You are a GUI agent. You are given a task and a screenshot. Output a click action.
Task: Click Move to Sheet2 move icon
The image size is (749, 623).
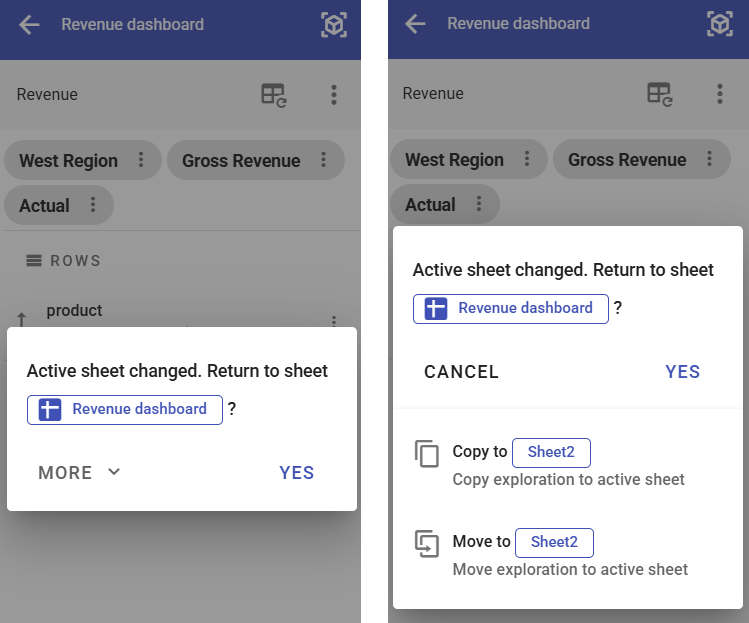(427, 544)
